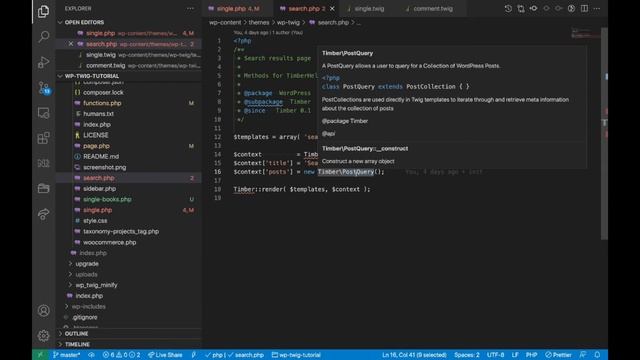640x360 pixels.
Task: Open Manage settings gear icon
Action: pos(43,336)
